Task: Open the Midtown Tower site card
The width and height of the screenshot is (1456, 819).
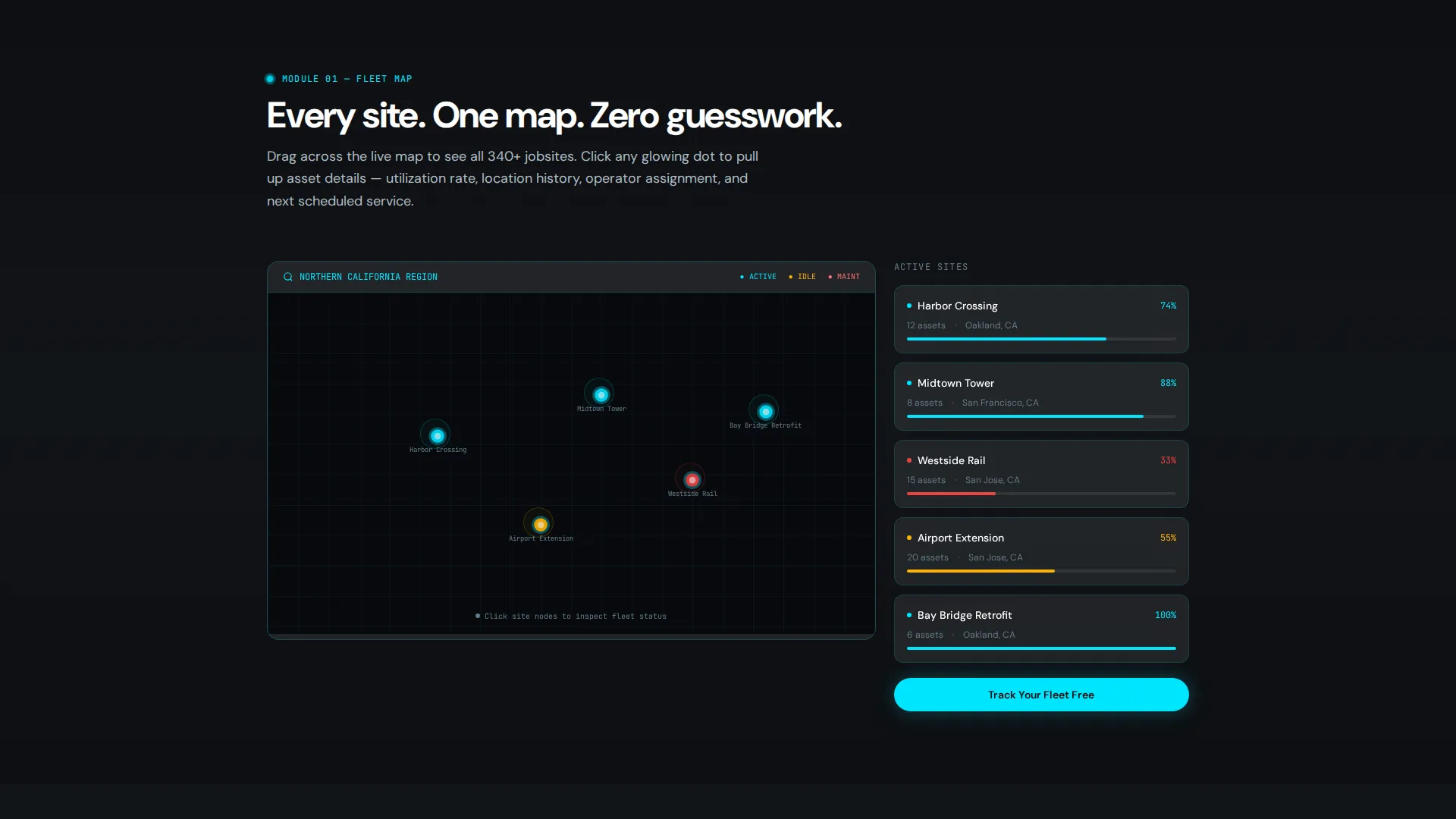Action: point(1041,397)
